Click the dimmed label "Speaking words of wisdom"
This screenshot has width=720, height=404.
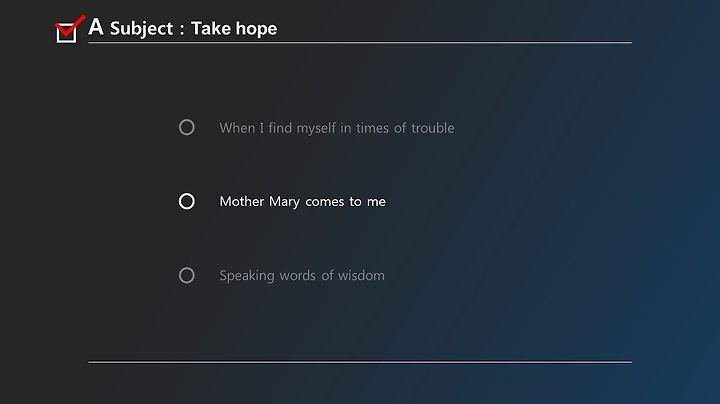302,275
